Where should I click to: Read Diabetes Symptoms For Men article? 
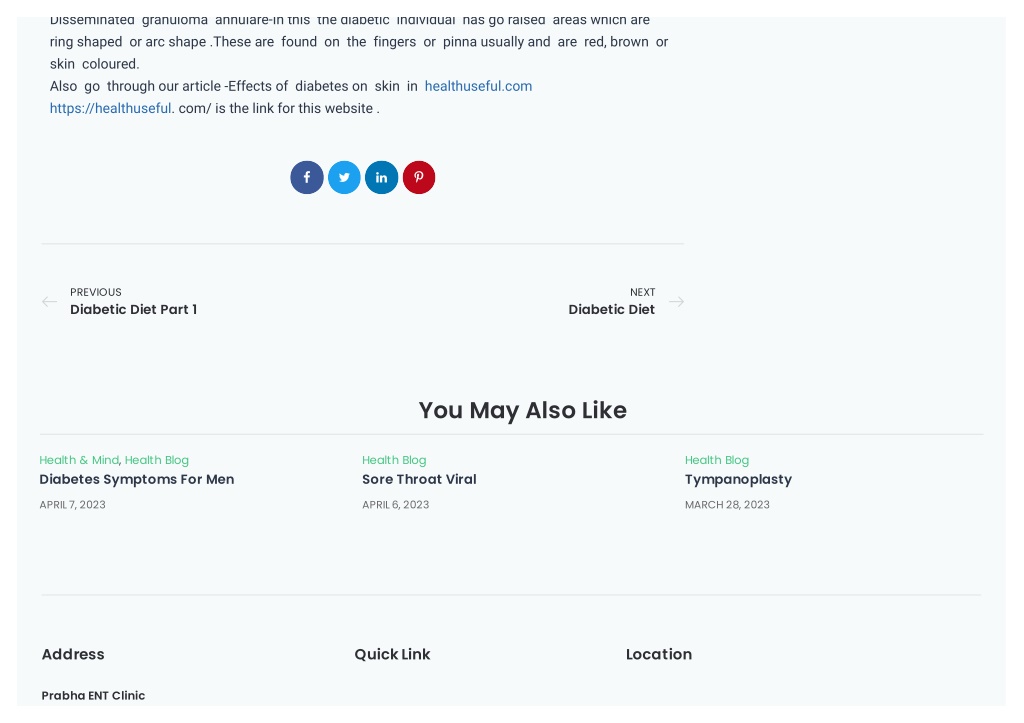point(136,479)
